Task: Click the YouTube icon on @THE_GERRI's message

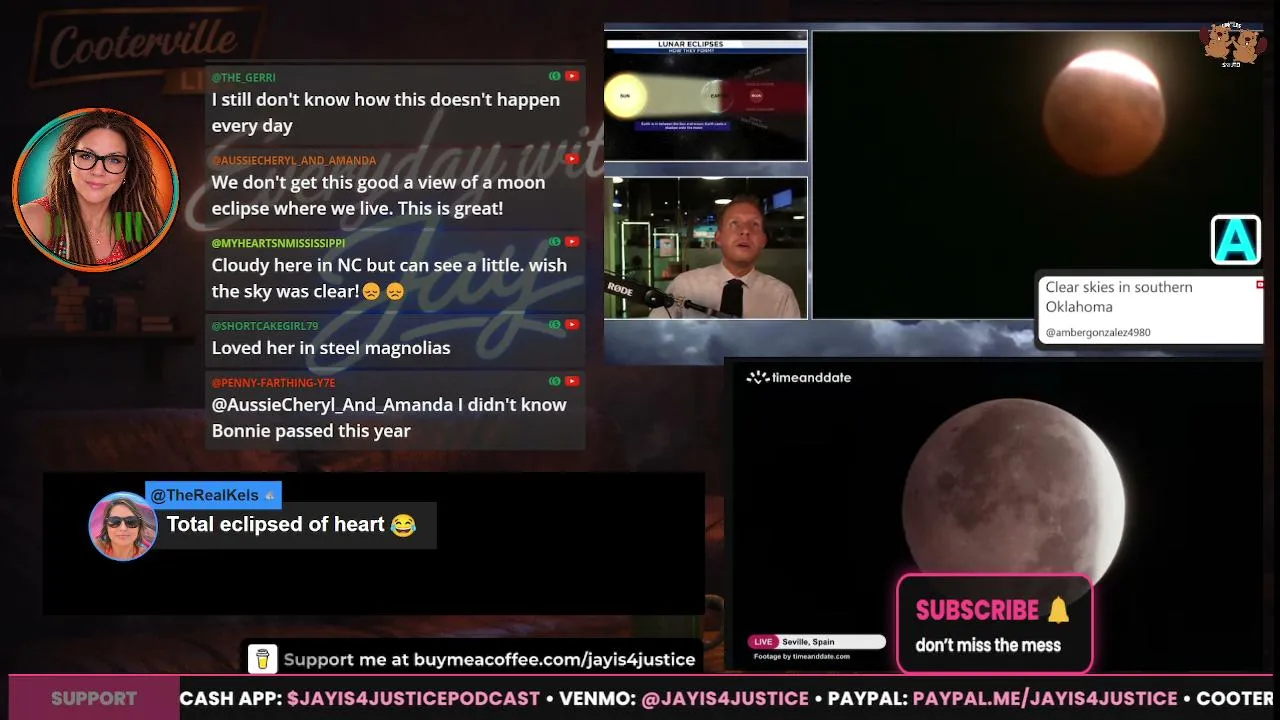Action: 572,76
